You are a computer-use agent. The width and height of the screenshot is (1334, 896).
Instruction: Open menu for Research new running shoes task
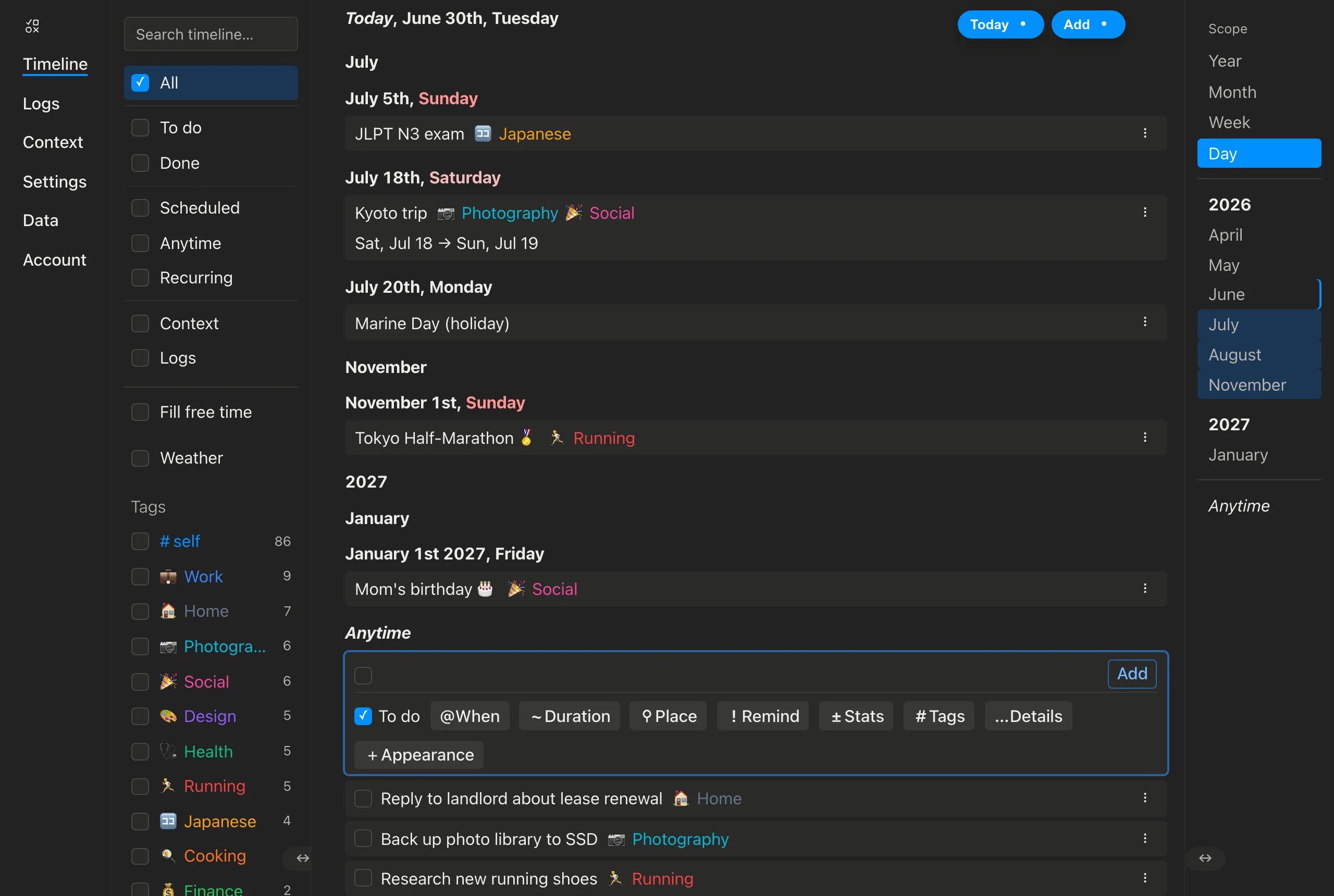(1145, 878)
